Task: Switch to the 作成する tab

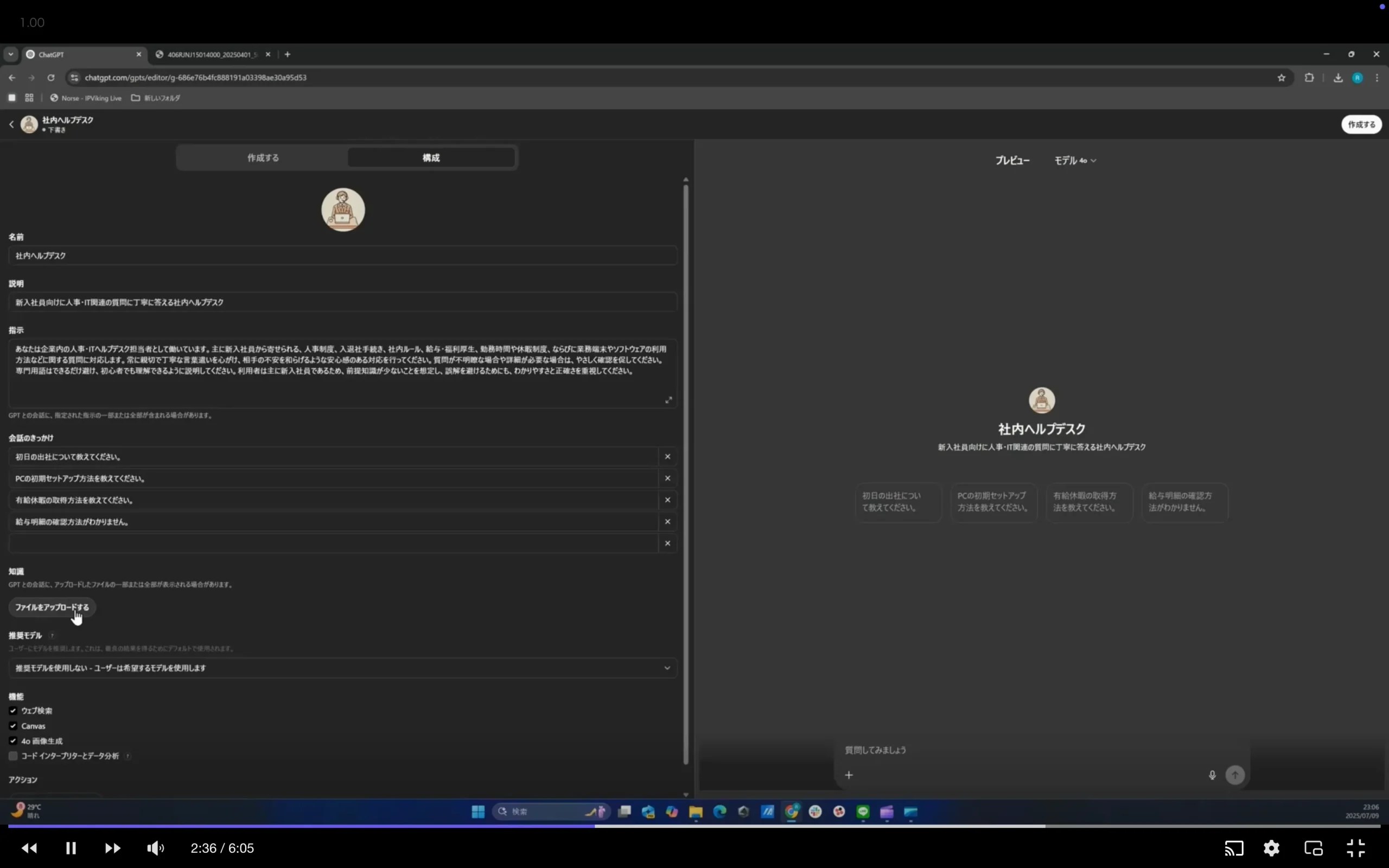Action: pos(263,158)
